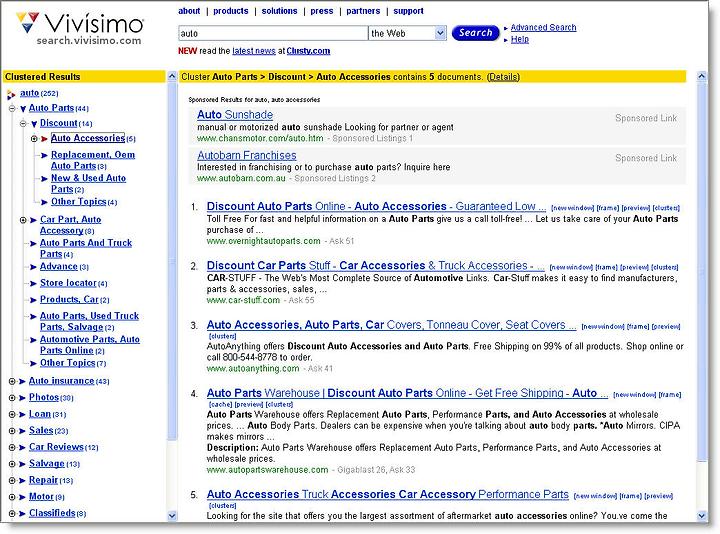Click the root auto cluster icon
The height and width of the screenshot is (534, 720).
tap(11, 95)
